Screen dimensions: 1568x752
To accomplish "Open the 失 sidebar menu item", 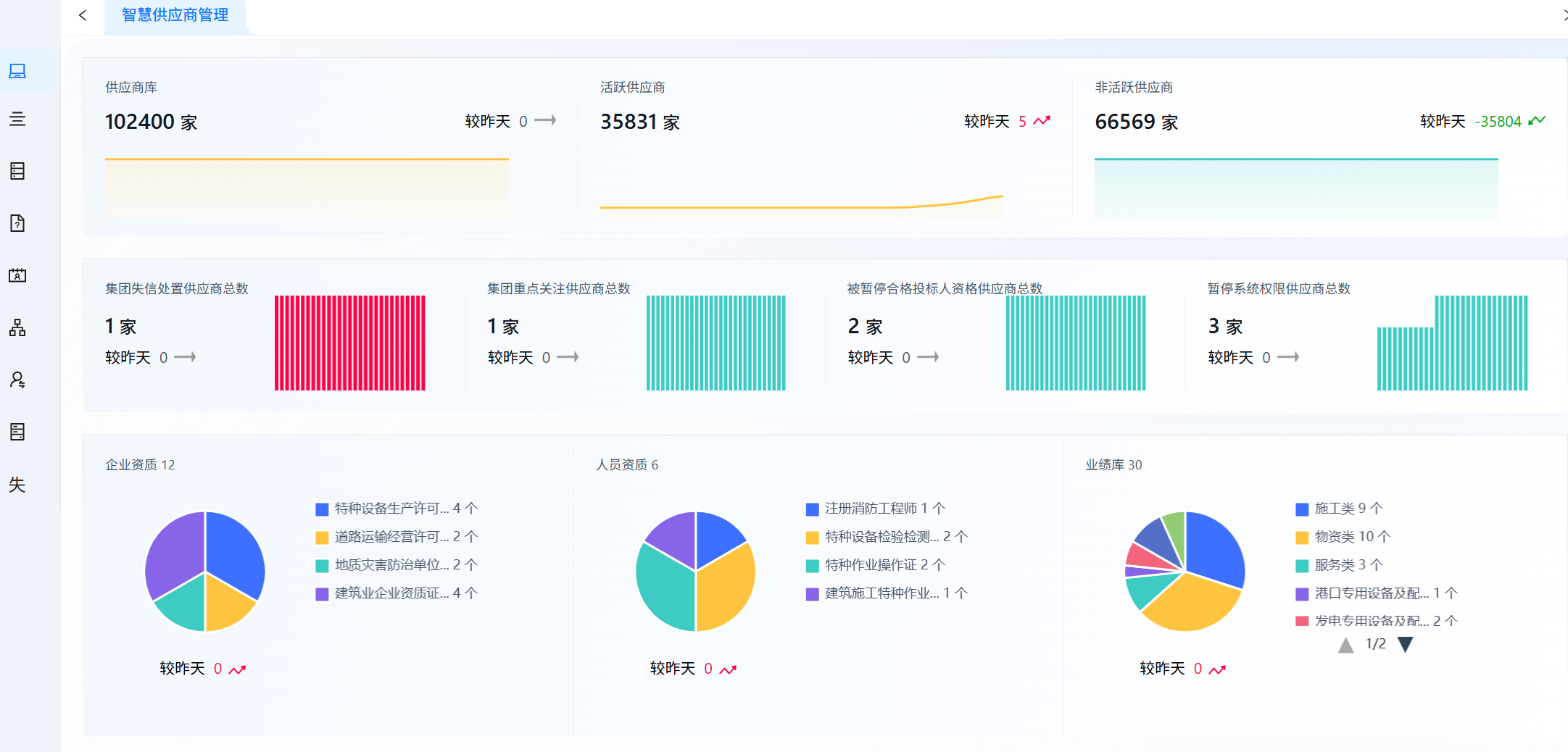I will click(x=17, y=485).
